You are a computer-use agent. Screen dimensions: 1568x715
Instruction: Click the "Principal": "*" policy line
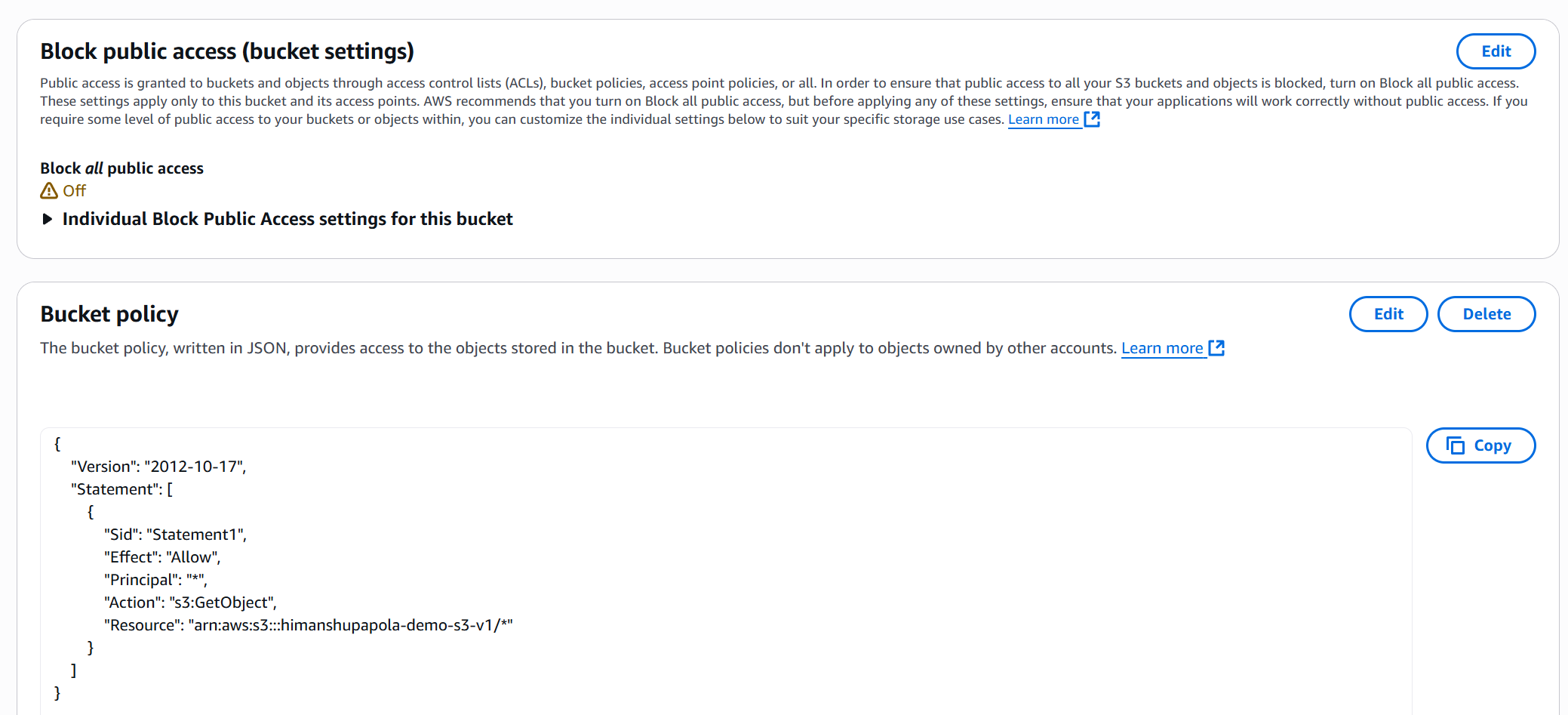[155, 580]
